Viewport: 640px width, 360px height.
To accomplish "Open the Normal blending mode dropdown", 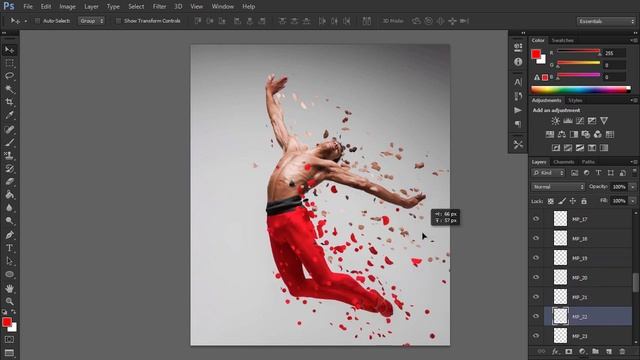I will [x=558, y=187].
